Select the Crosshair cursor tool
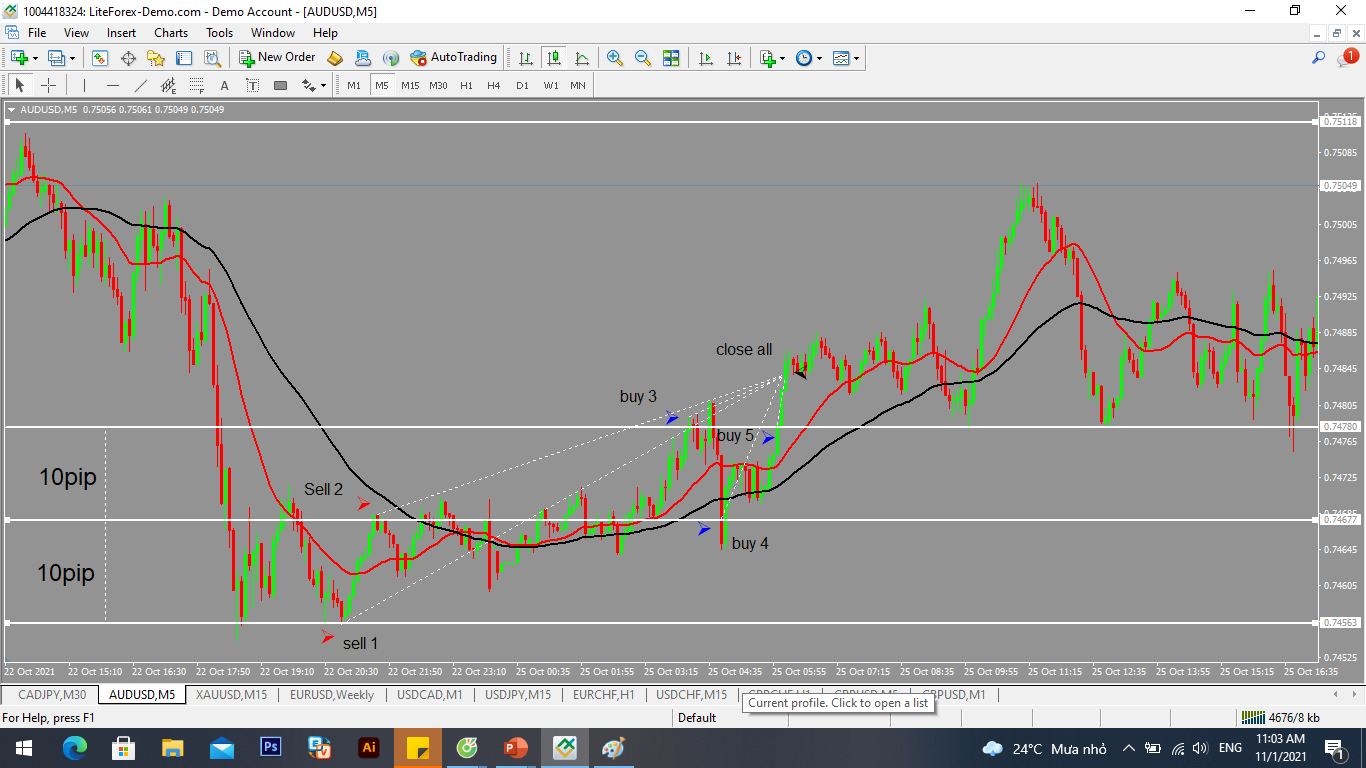The image size is (1366, 768). [x=48, y=85]
